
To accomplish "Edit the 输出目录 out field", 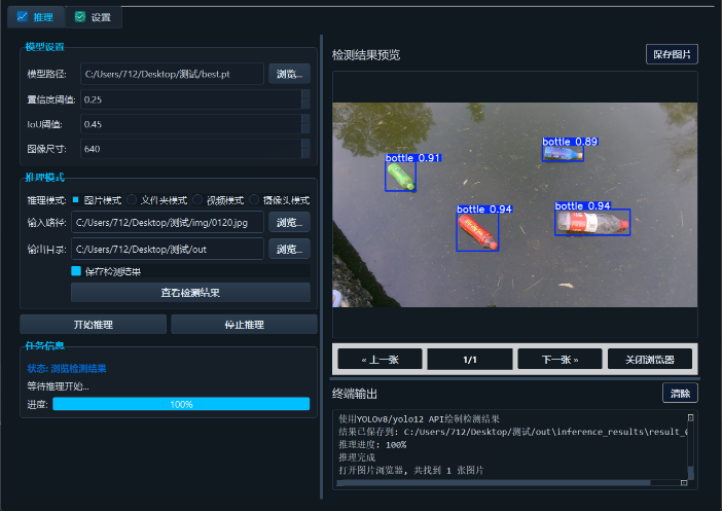I will [168, 249].
